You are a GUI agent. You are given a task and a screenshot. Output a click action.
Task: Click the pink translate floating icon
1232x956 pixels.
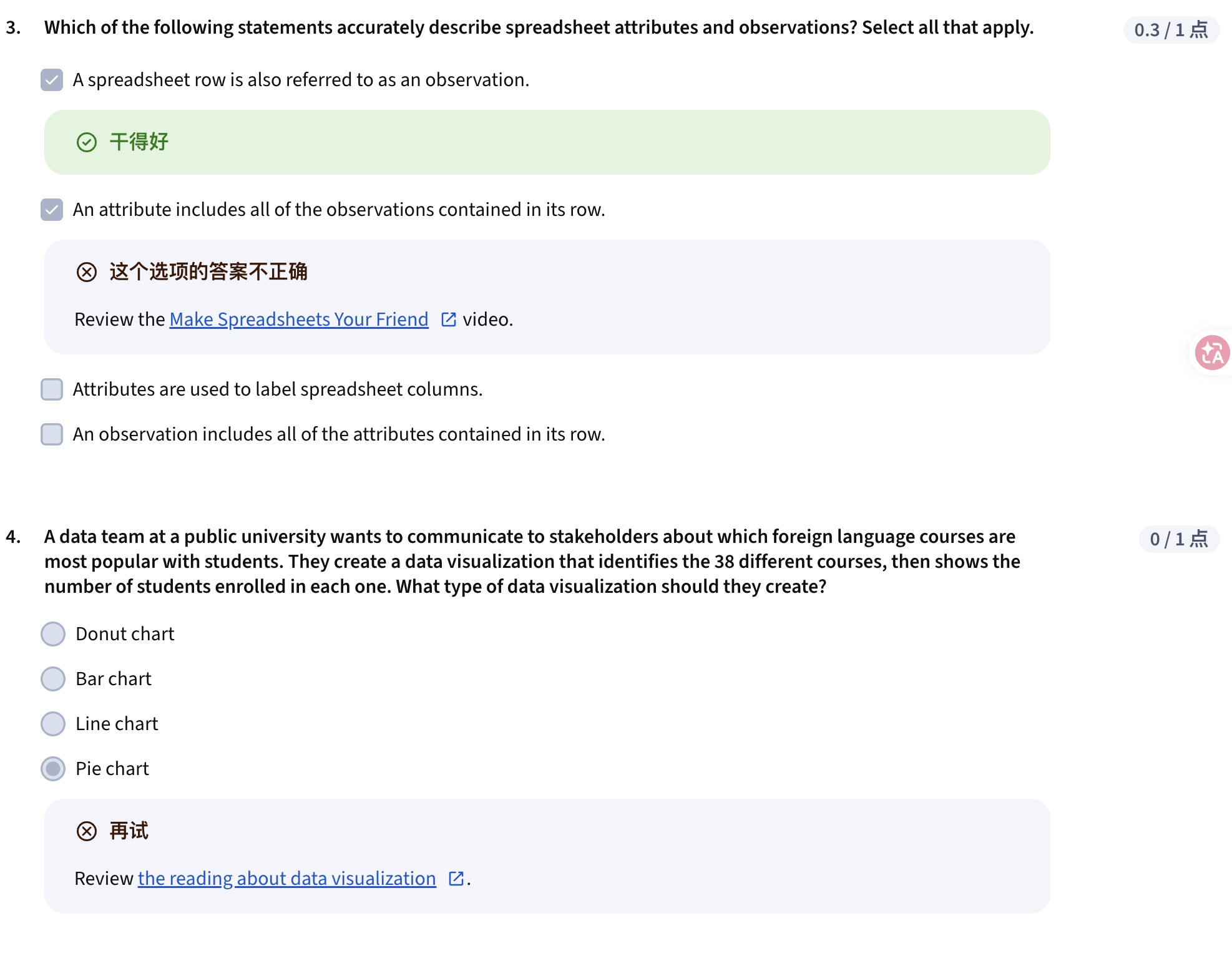(1212, 353)
